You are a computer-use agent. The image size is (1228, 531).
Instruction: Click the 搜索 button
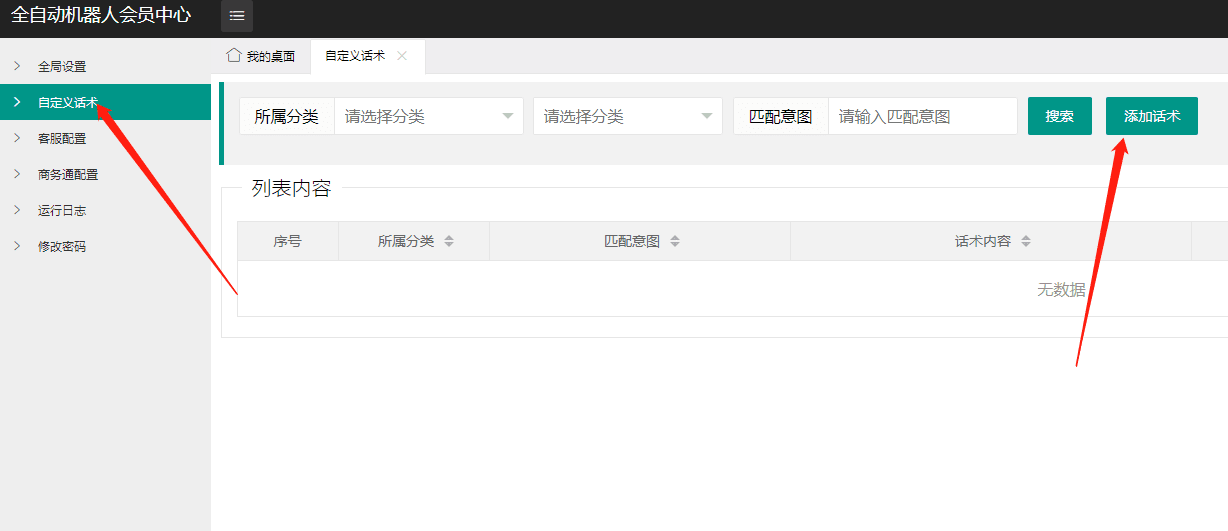point(1059,116)
